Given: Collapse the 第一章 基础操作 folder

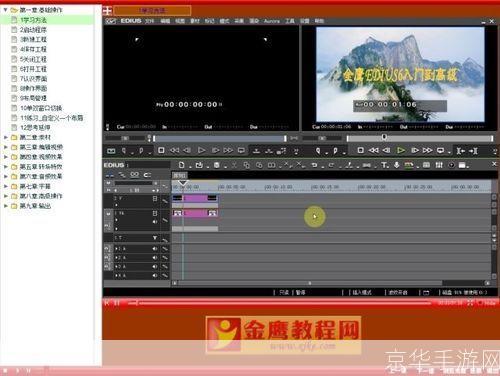Looking at the screenshot, I should tap(5, 10).
